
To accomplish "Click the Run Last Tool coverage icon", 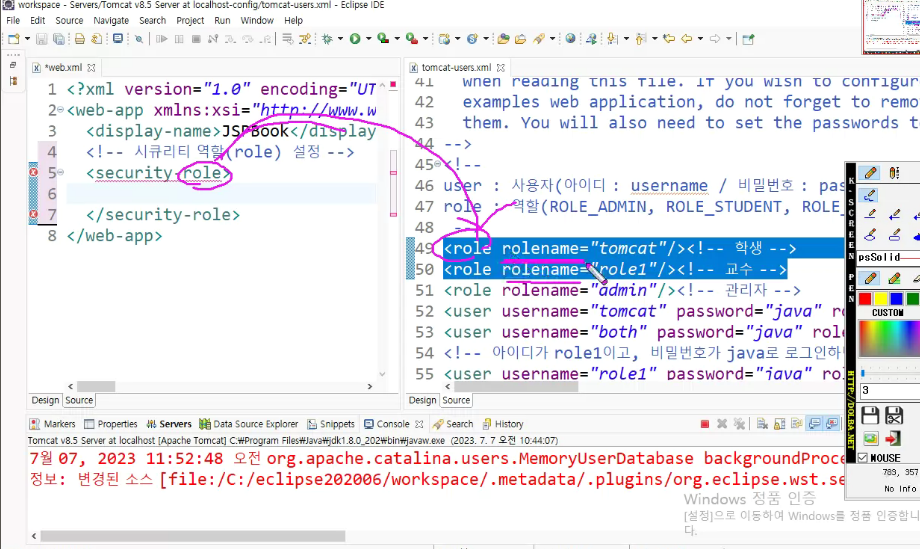I will coord(383,39).
